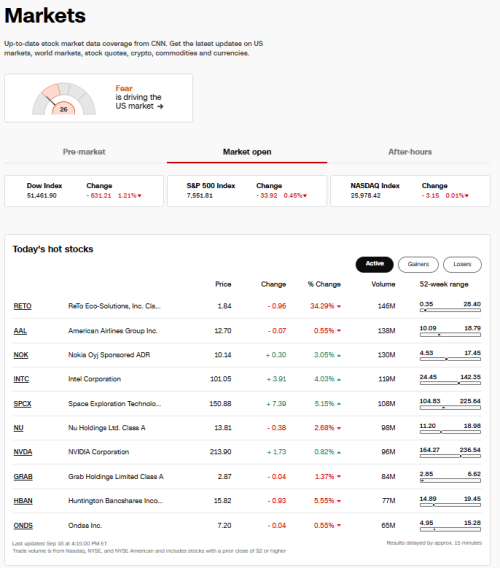
Task: Click the NOK 52-week range bar
Action: click(450, 359)
